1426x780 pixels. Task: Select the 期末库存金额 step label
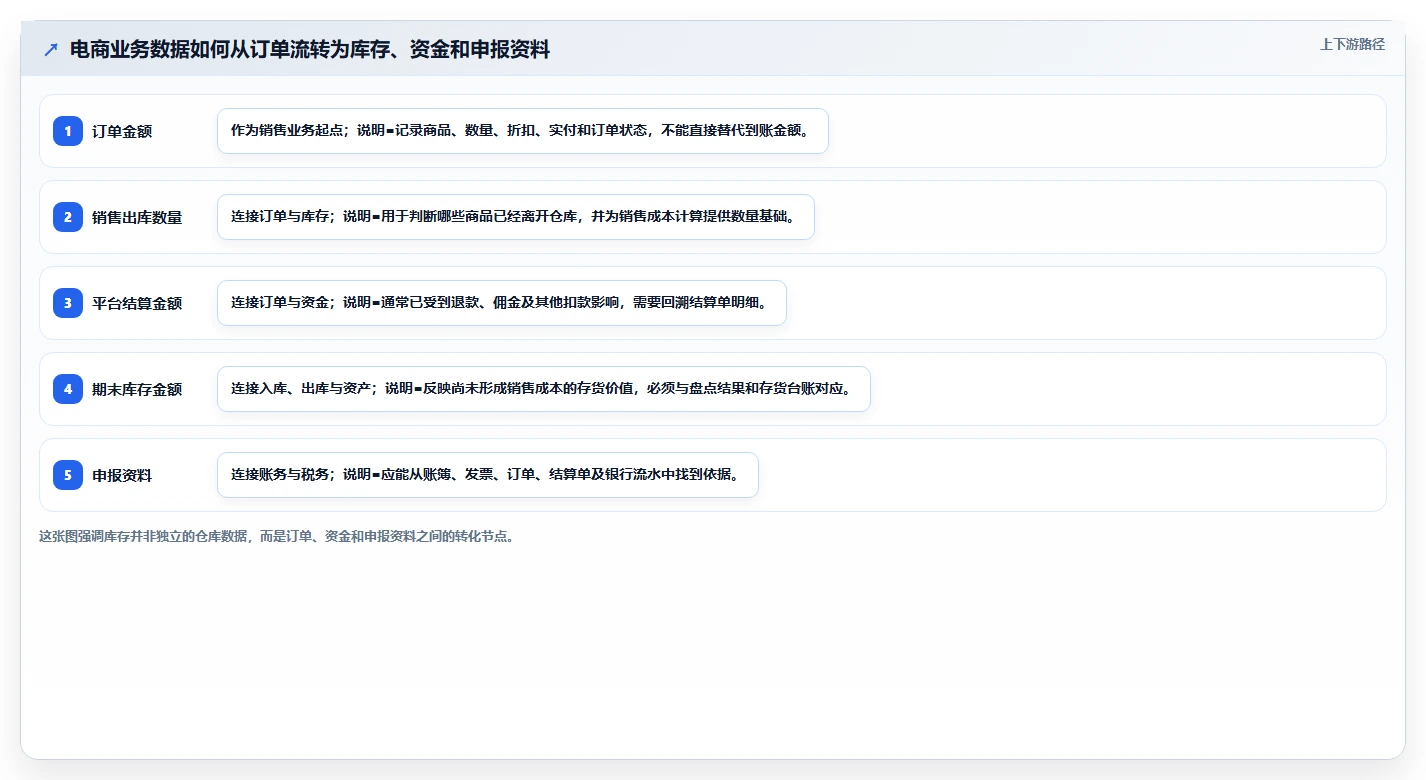[137, 389]
